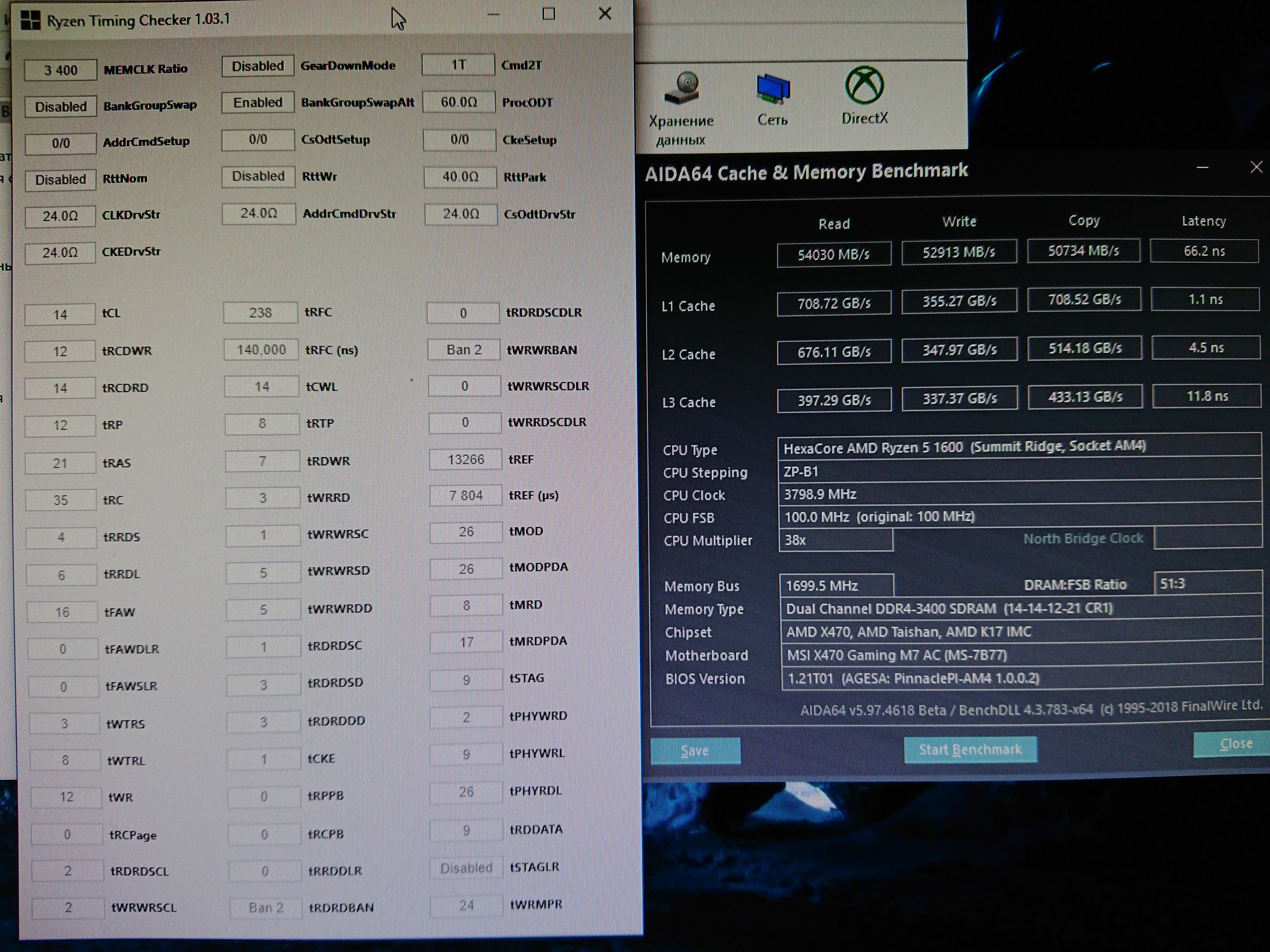
Task: Click the BankGroupSwapAlt Enabled field
Action: click(258, 103)
